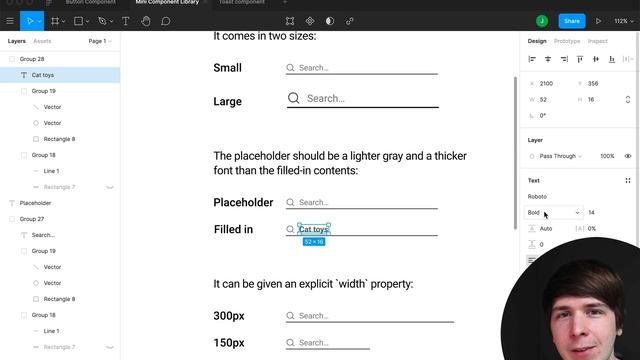Click Align horizontal centers icon
The height and width of the screenshot is (360, 640).
(548, 59)
